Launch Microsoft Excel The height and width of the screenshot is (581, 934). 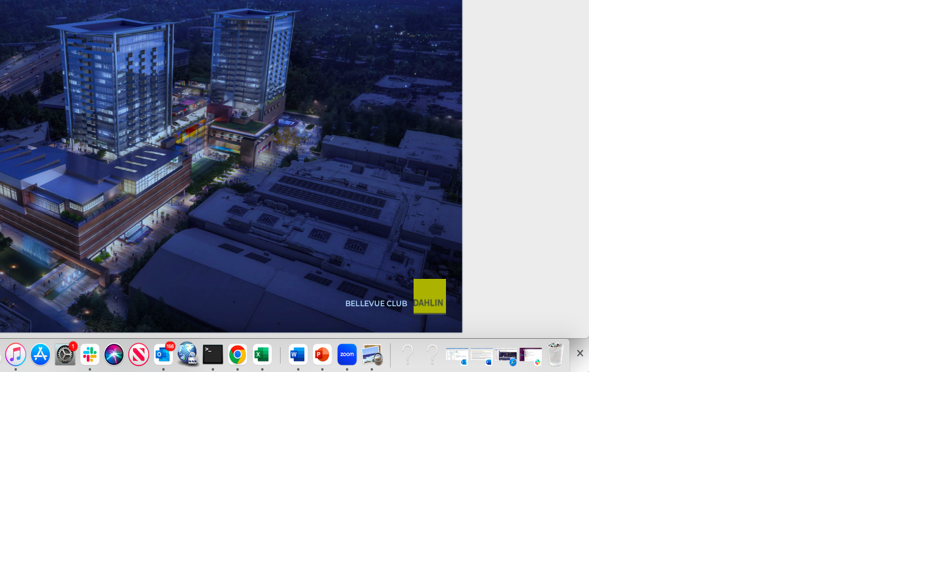[262, 353]
